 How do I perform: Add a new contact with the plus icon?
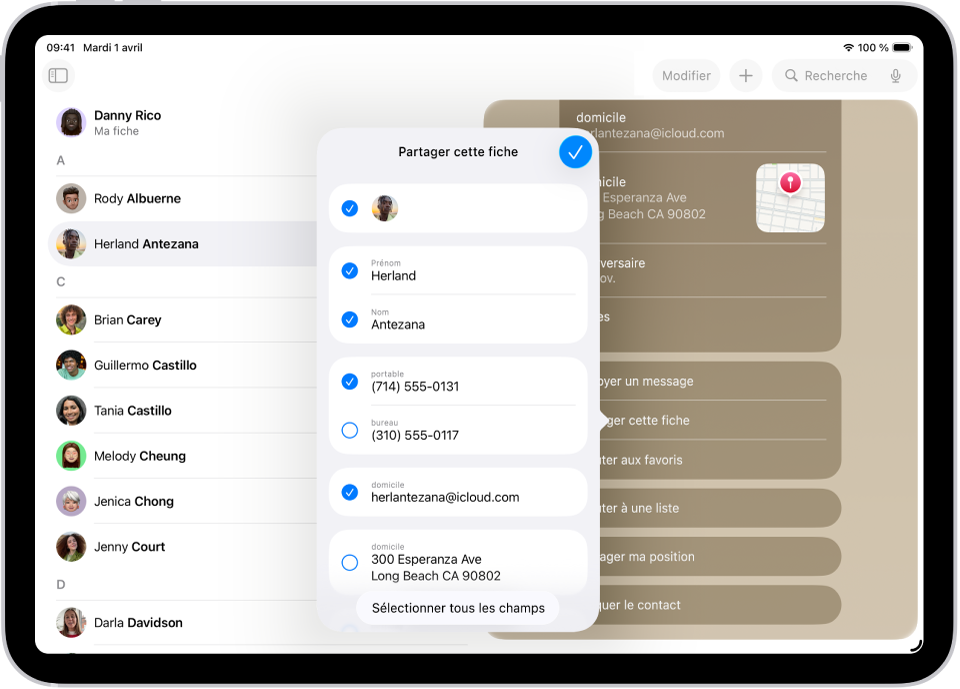click(x=745, y=76)
